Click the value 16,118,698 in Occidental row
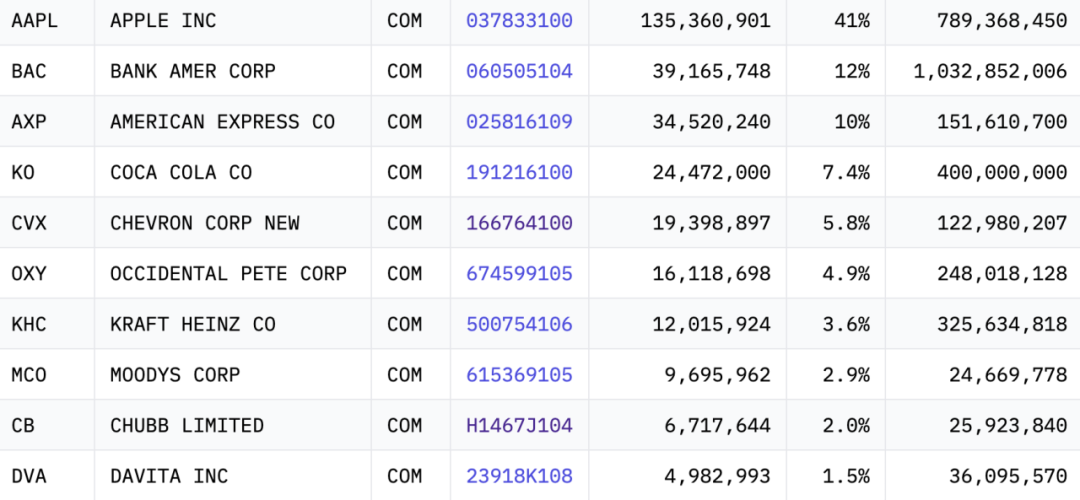Image resolution: width=1080 pixels, height=500 pixels. [712, 275]
